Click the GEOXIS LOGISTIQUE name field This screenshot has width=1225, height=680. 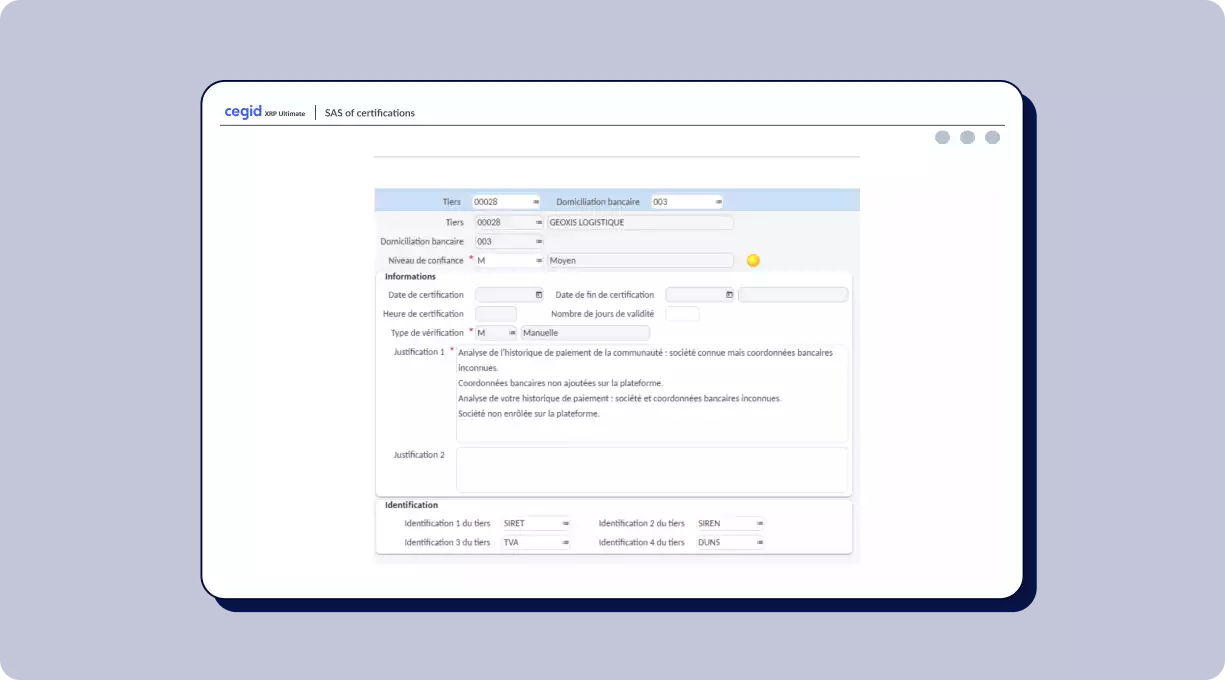click(x=639, y=222)
